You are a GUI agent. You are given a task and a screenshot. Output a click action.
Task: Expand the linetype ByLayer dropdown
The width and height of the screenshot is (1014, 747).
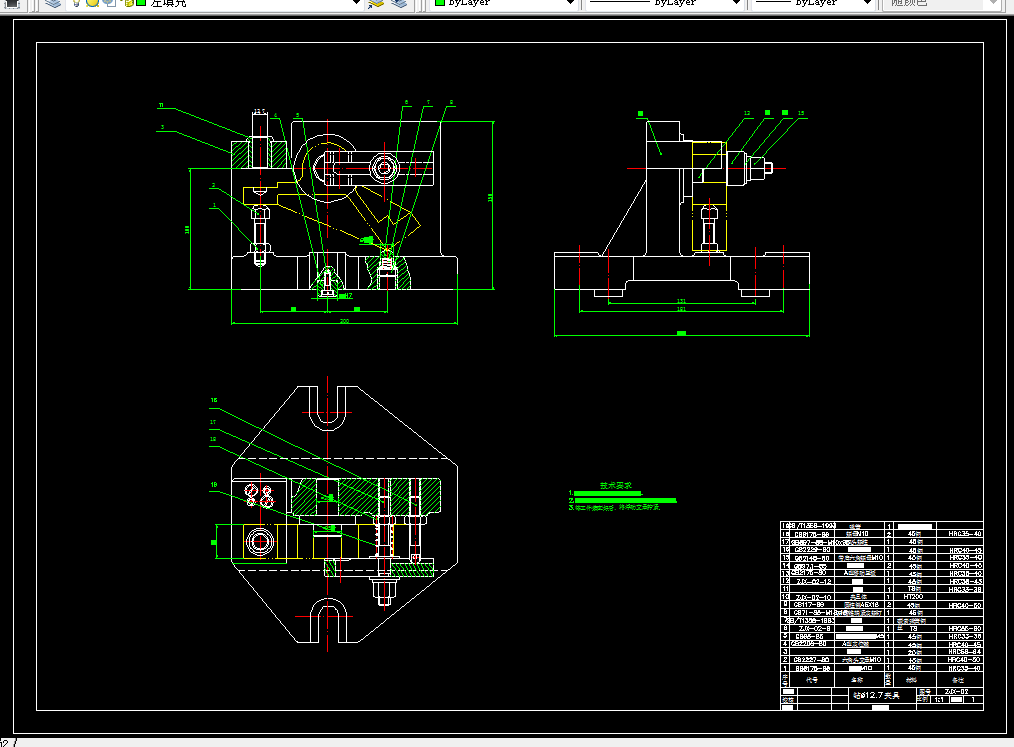[736, 3]
